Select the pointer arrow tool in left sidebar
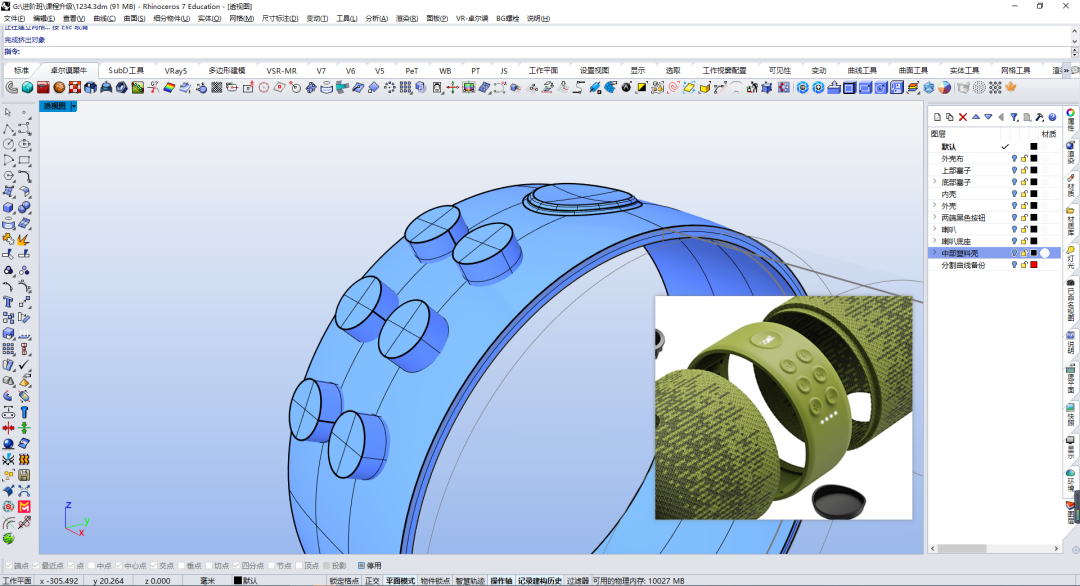This screenshot has height=586, width=1080. [x=8, y=112]
